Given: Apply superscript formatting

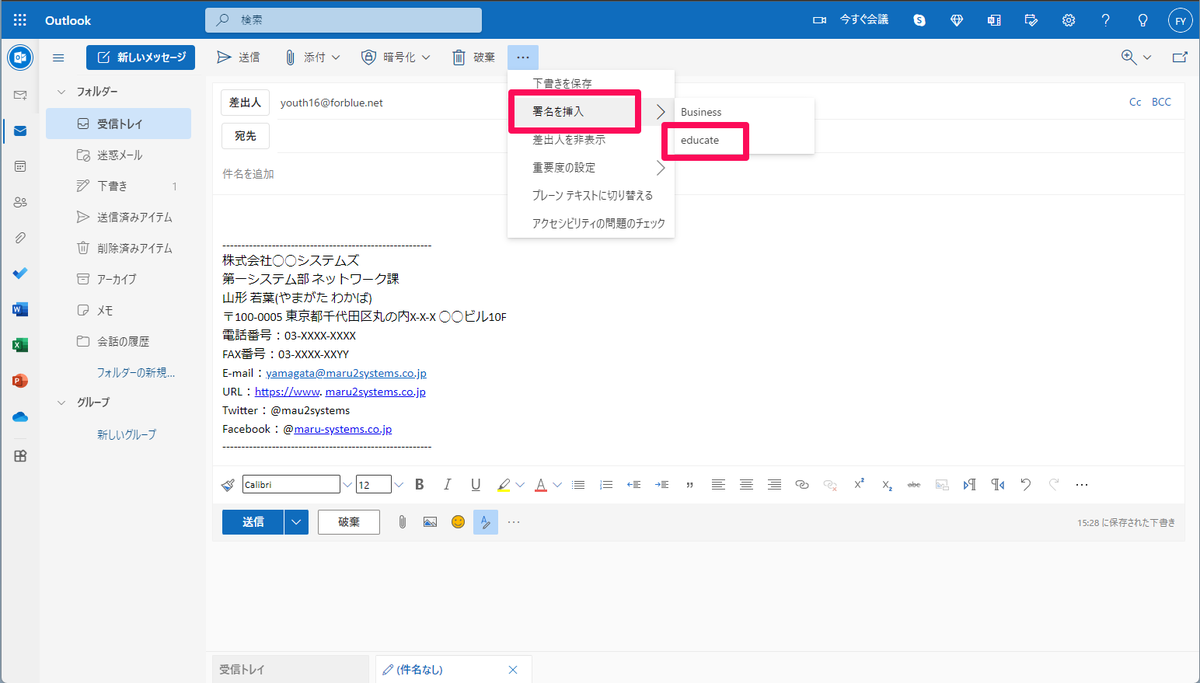Looking at the screenshot, I should tap(859, 485).
